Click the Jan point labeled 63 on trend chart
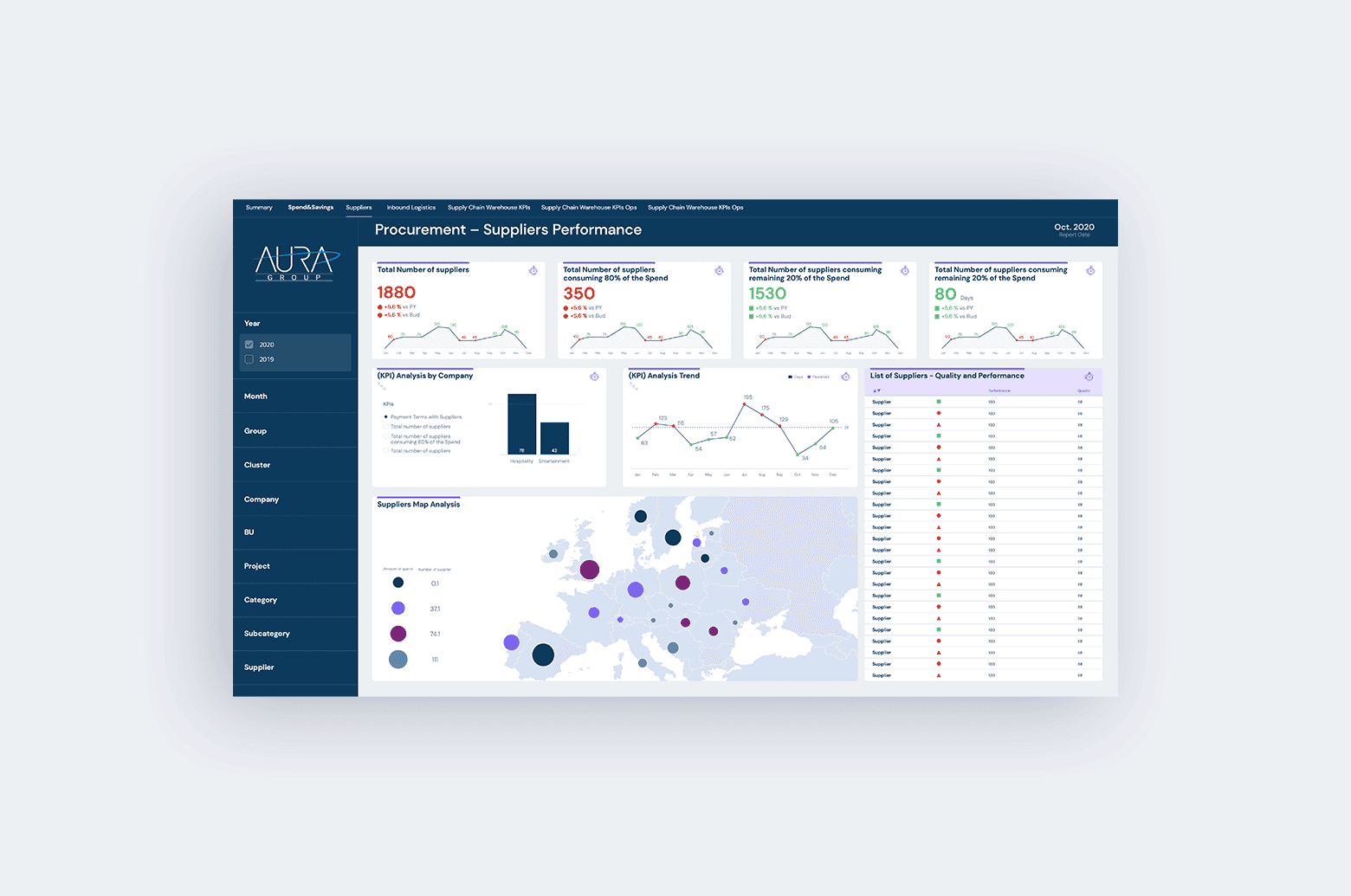1351x896 pixels. (638, 439)
